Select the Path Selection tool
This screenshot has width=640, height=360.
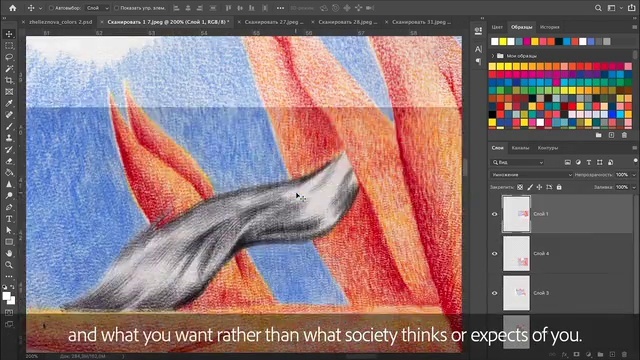click(x=9, y=230)
